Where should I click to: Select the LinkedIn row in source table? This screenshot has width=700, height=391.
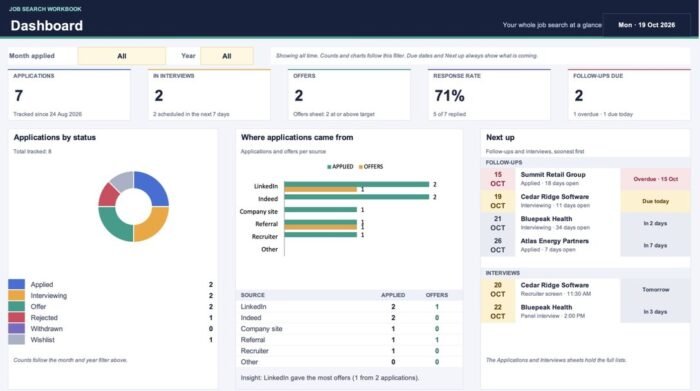pos(349,307)
